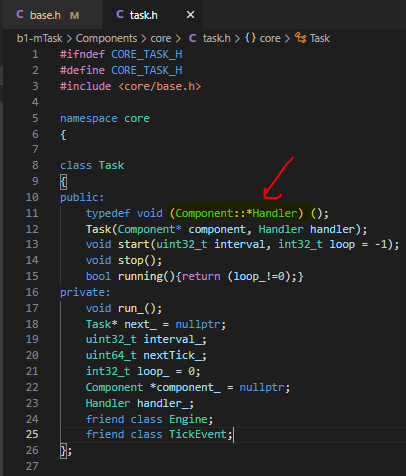Select the Task class breadcrumb
Screen dimensions: 406x476
pyautogui.click(x=320, y=38)
